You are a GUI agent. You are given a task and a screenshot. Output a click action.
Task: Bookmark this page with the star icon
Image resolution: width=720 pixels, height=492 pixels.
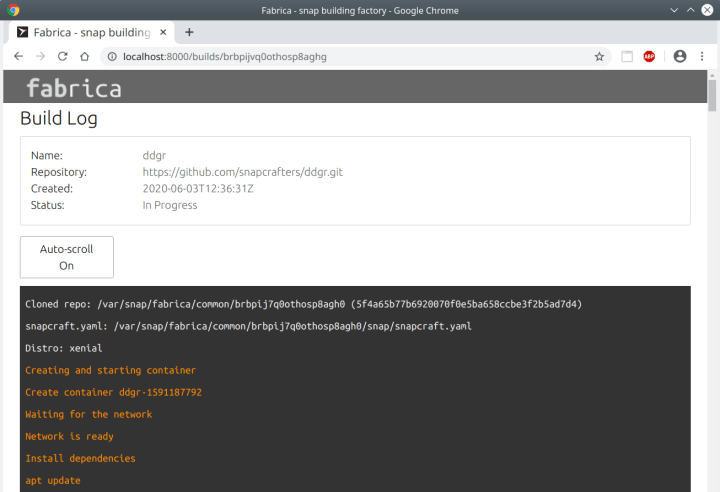599,57
